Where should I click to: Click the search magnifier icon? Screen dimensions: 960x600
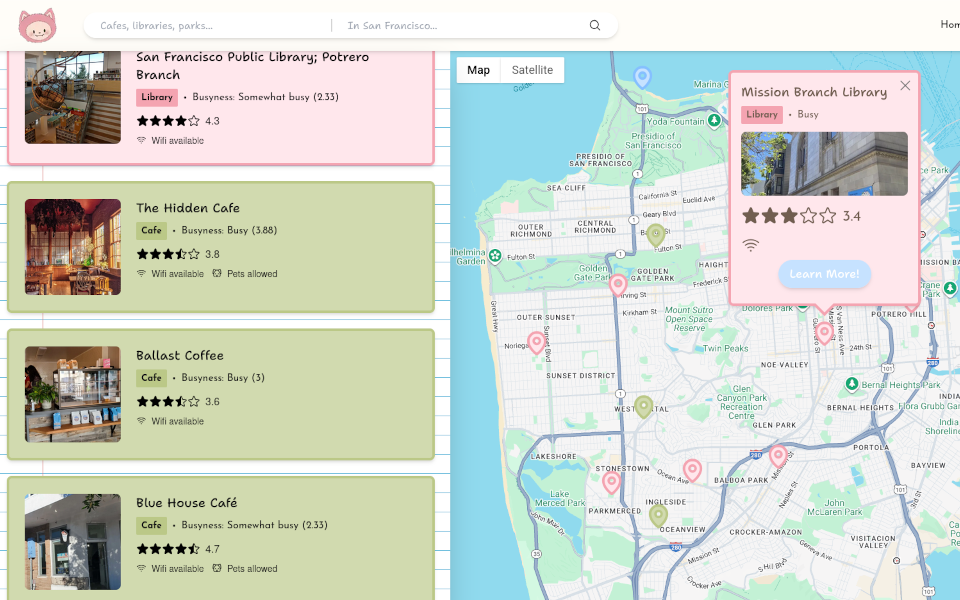coord(595,25)
